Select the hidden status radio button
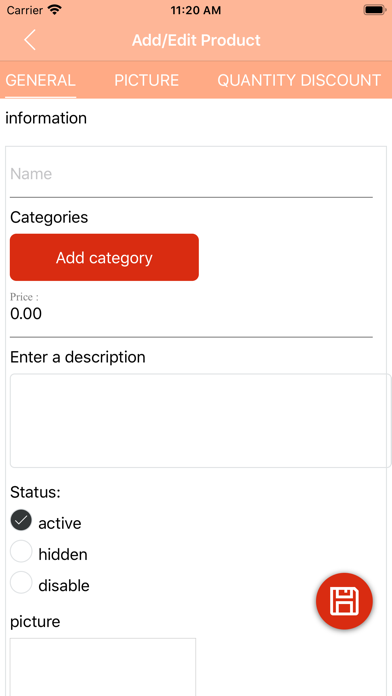 (21, 551)
